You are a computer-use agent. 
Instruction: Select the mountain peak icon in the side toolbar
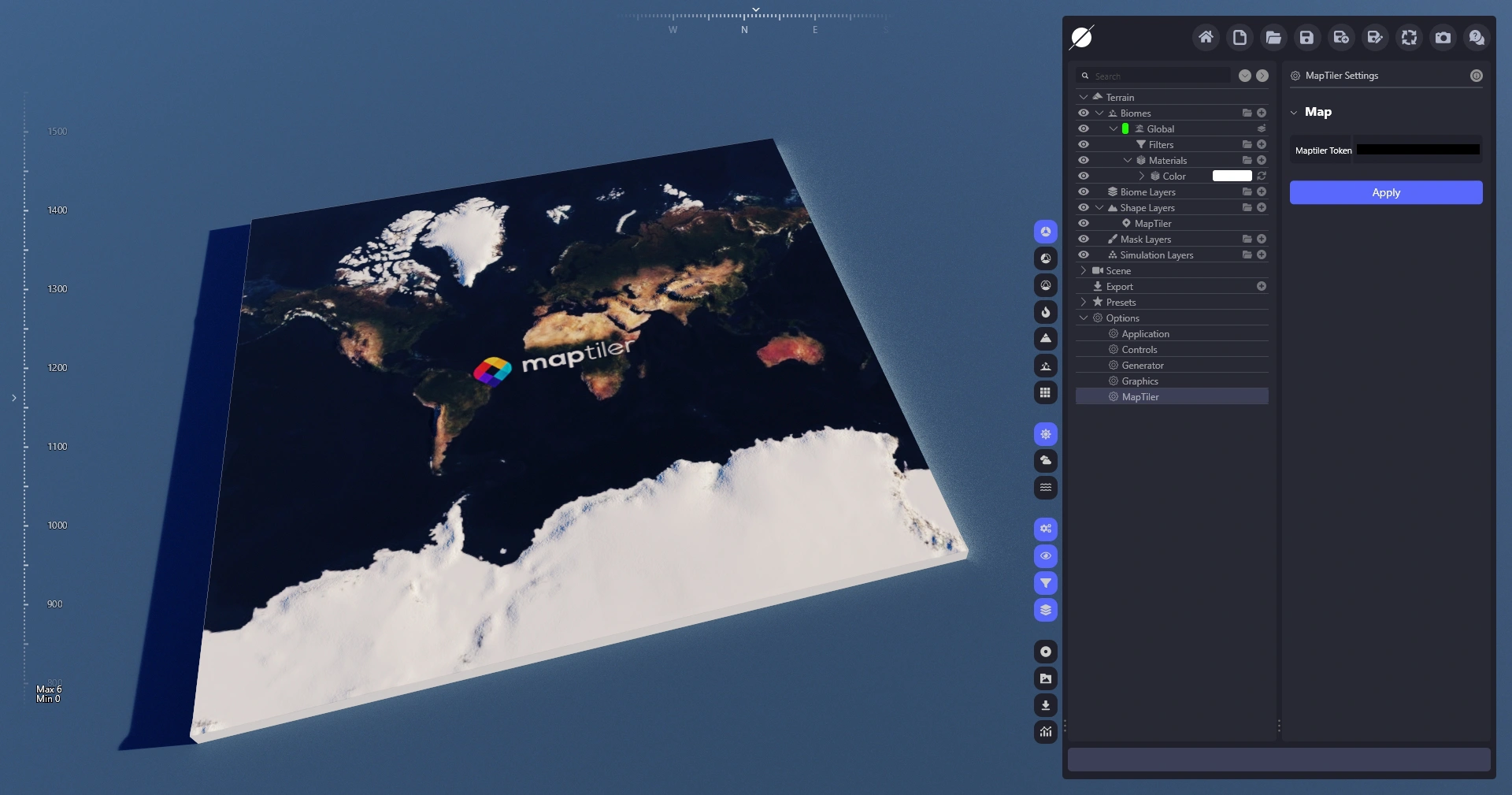[x=1046, y=339]
